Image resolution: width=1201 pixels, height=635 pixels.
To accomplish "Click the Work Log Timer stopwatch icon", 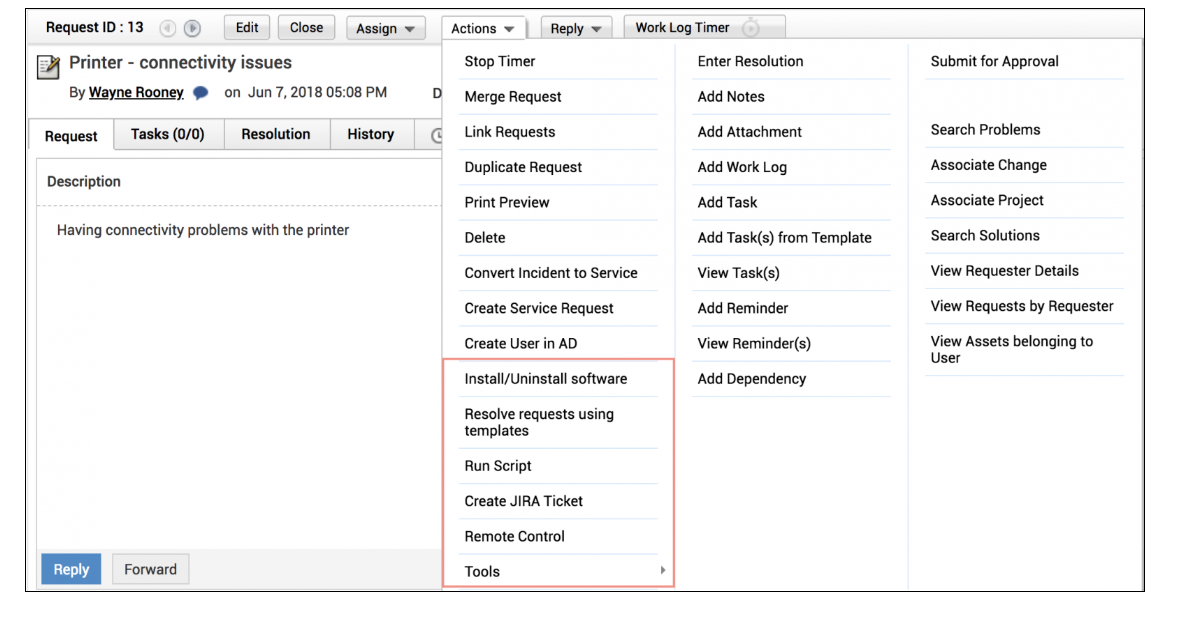I will 751,29.
